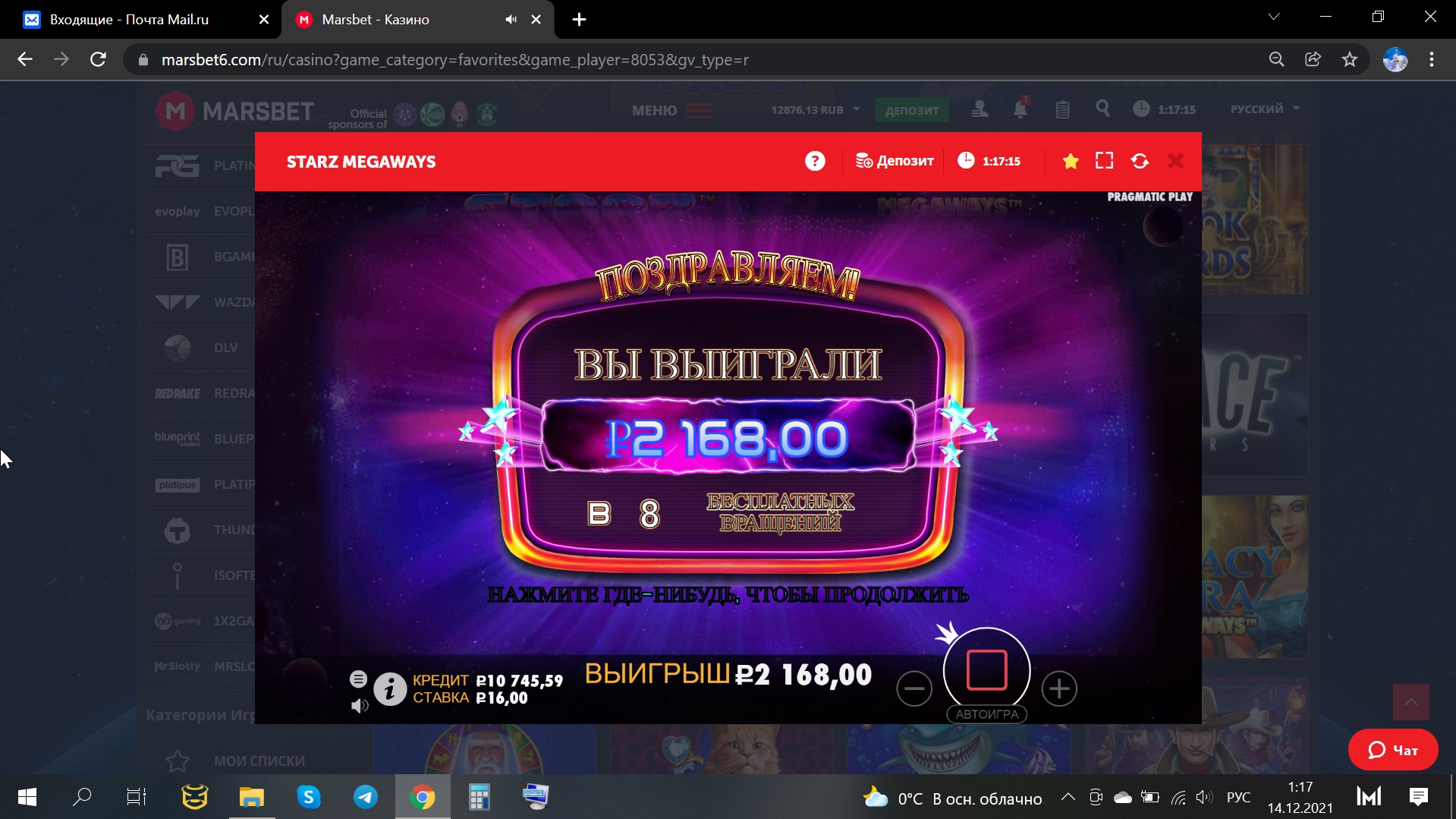Open the Chrome three-dot menu
The image size is (1456, 819).
point(1432,59)
